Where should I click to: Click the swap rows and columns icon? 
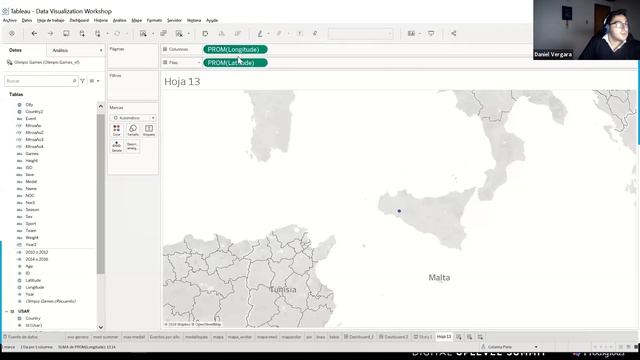tap(205, 33)
